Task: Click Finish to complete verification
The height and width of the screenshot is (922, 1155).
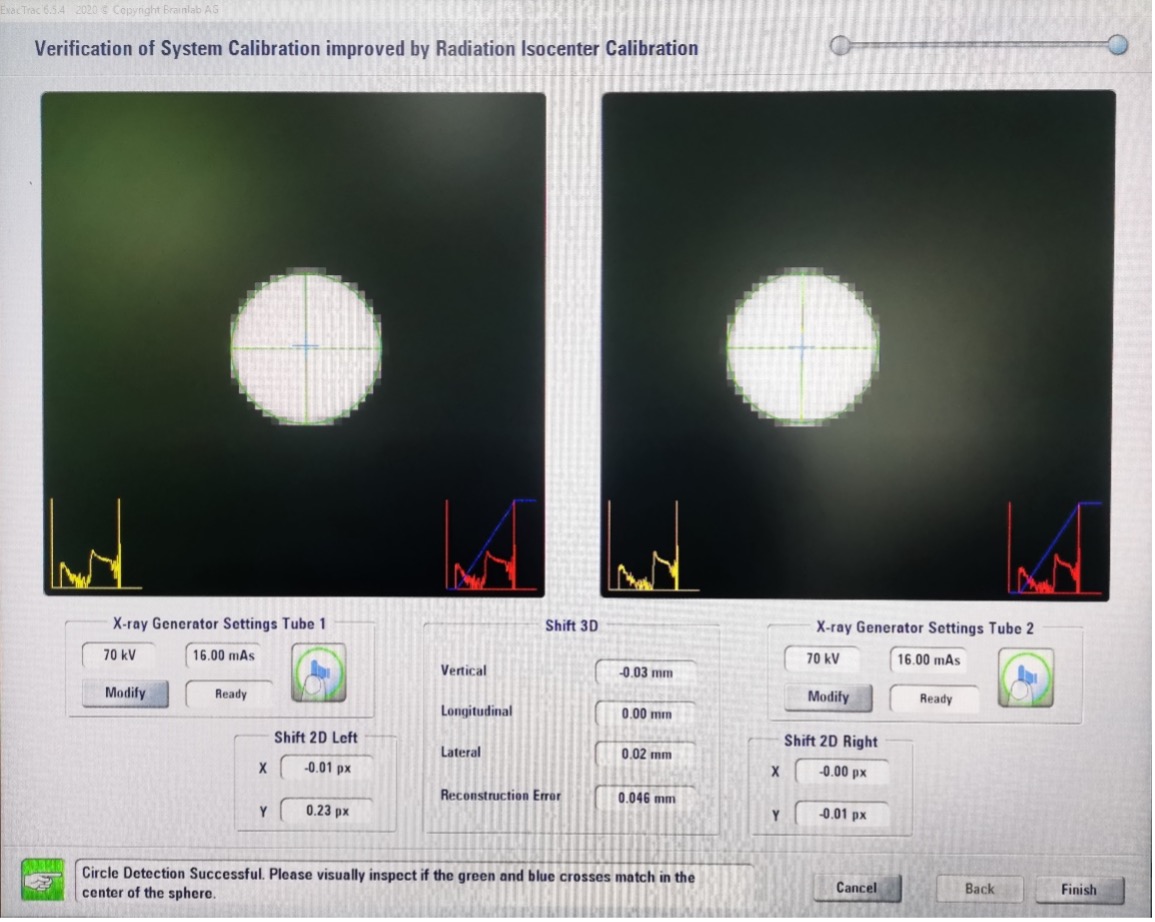Action: click(1078, 890)
